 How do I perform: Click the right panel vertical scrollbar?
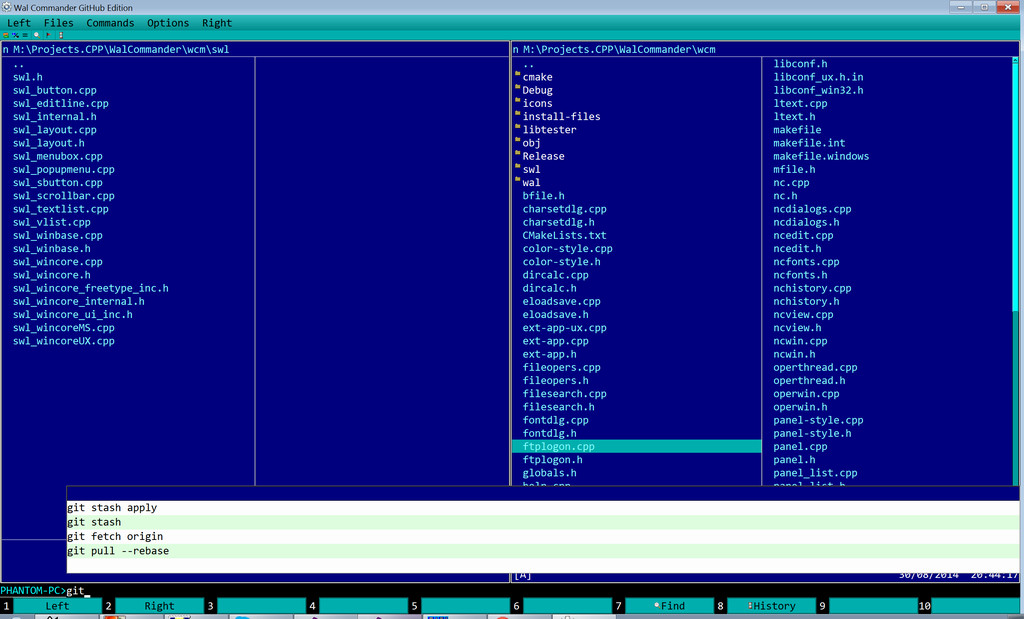point(1015,271)
